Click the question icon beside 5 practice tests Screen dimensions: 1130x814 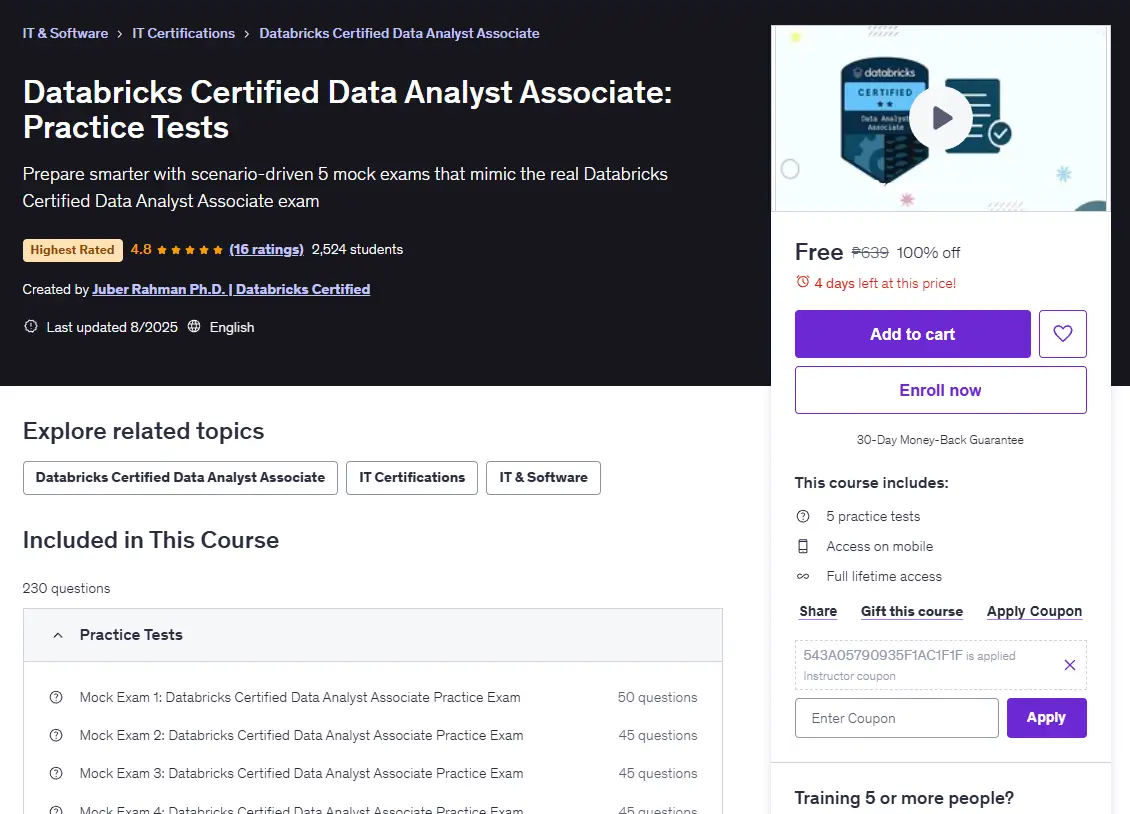[803, 516]
